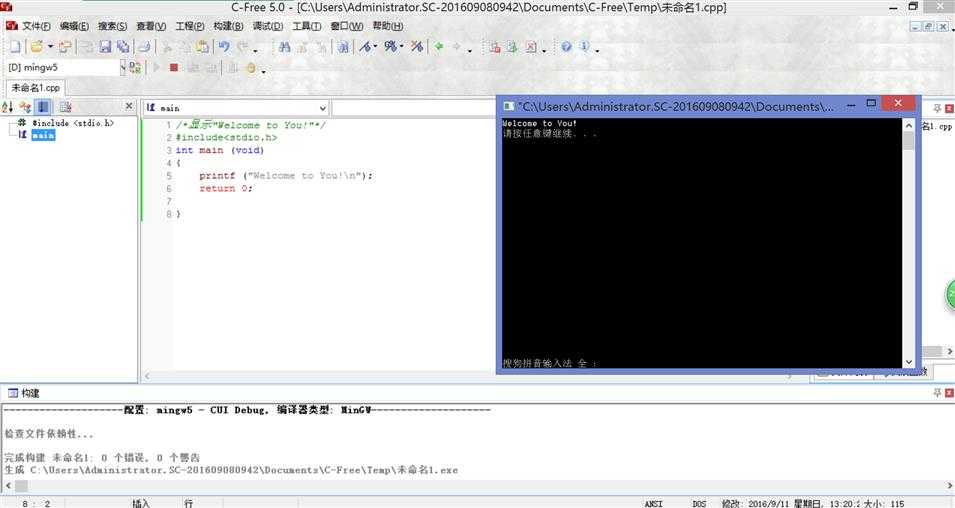
Task: Click the printf line in code editor
Action: click(x=286, y=175)
